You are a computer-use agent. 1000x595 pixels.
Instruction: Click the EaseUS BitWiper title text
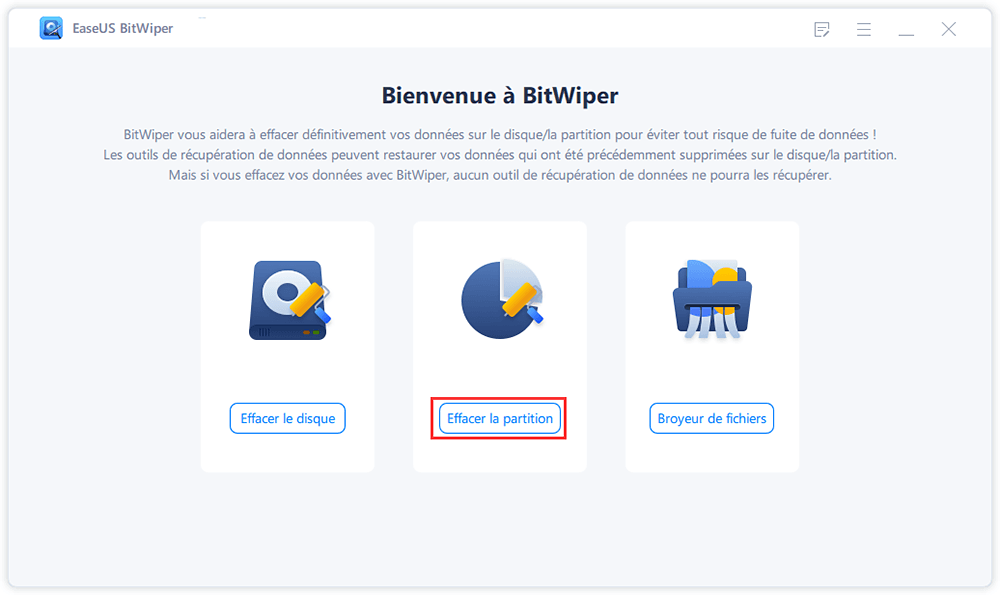coord(122,27)
